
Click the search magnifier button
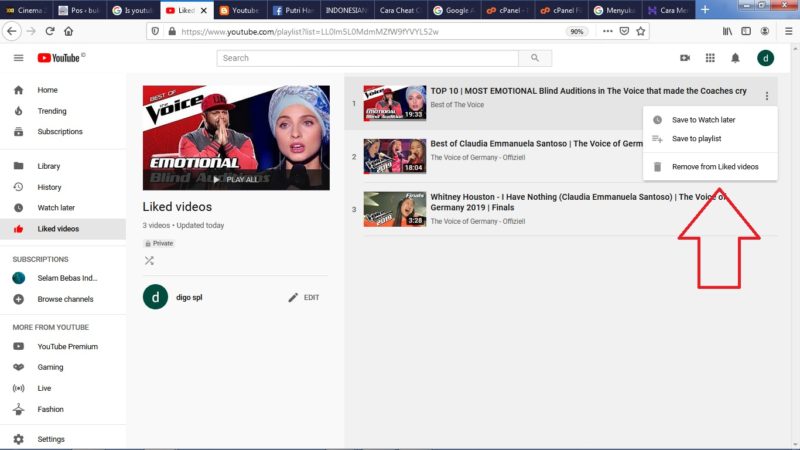pos(535,58)
